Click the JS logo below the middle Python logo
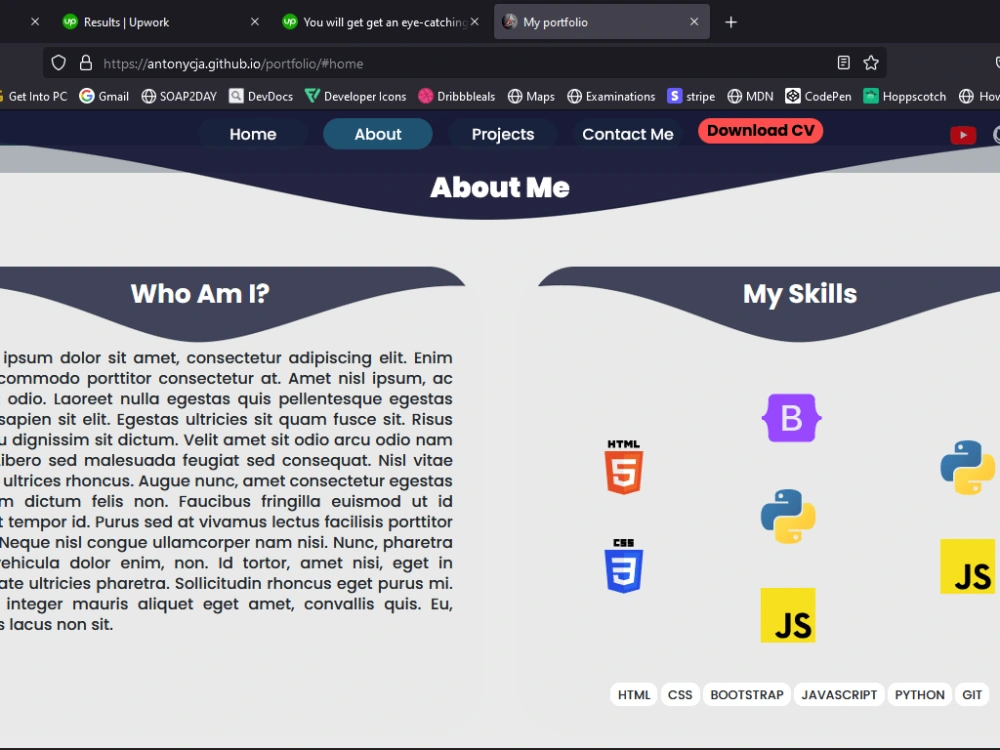The height and width of the screenshot is (750, 1000). pyautogui.click(x=788, y=615)
